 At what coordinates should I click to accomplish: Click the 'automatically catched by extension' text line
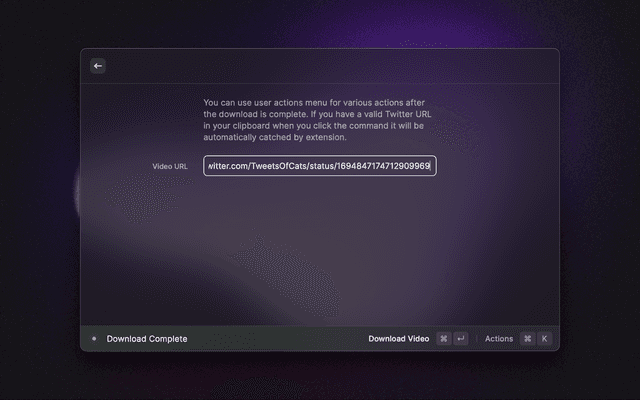coord(275,138)
